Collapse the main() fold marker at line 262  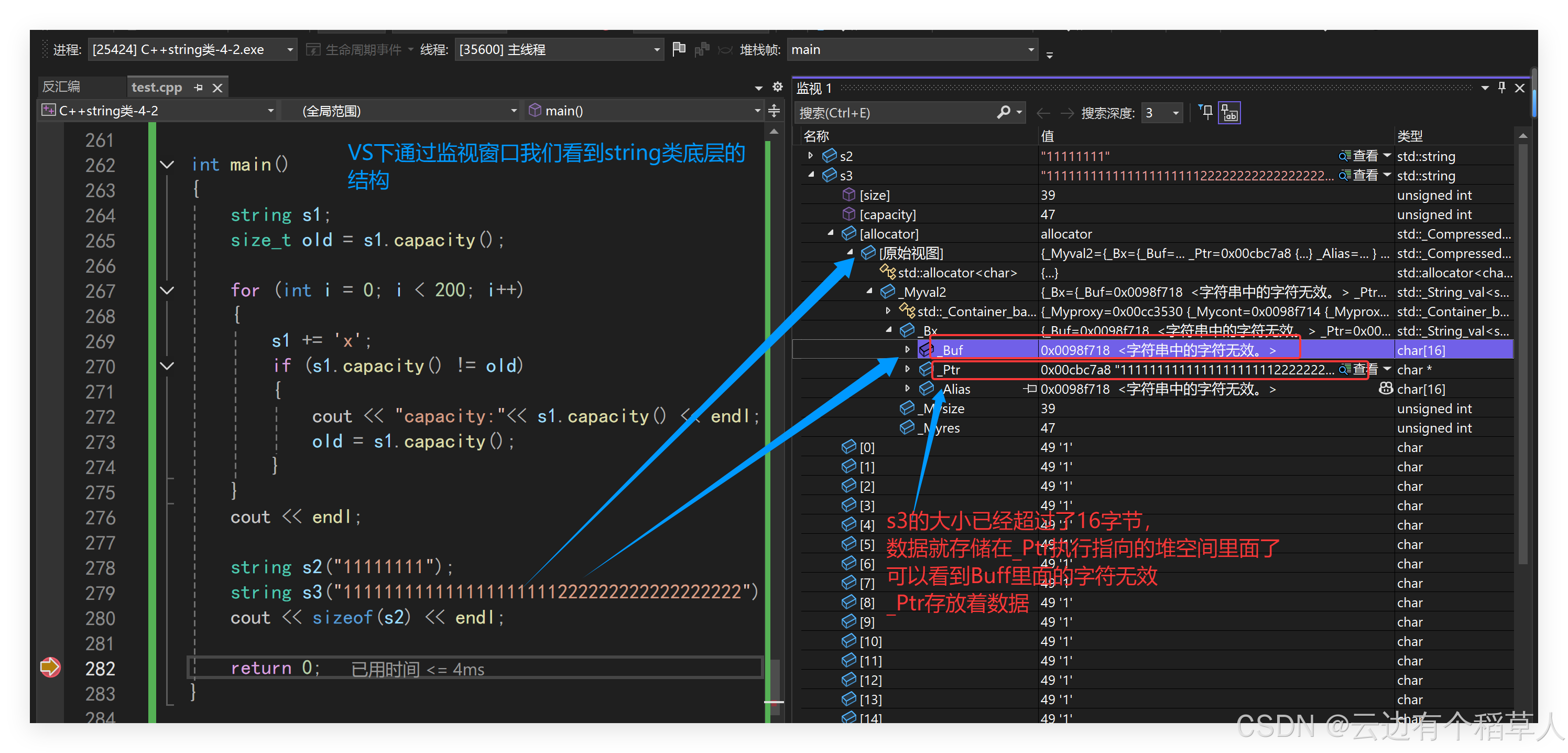coord(167,165)
